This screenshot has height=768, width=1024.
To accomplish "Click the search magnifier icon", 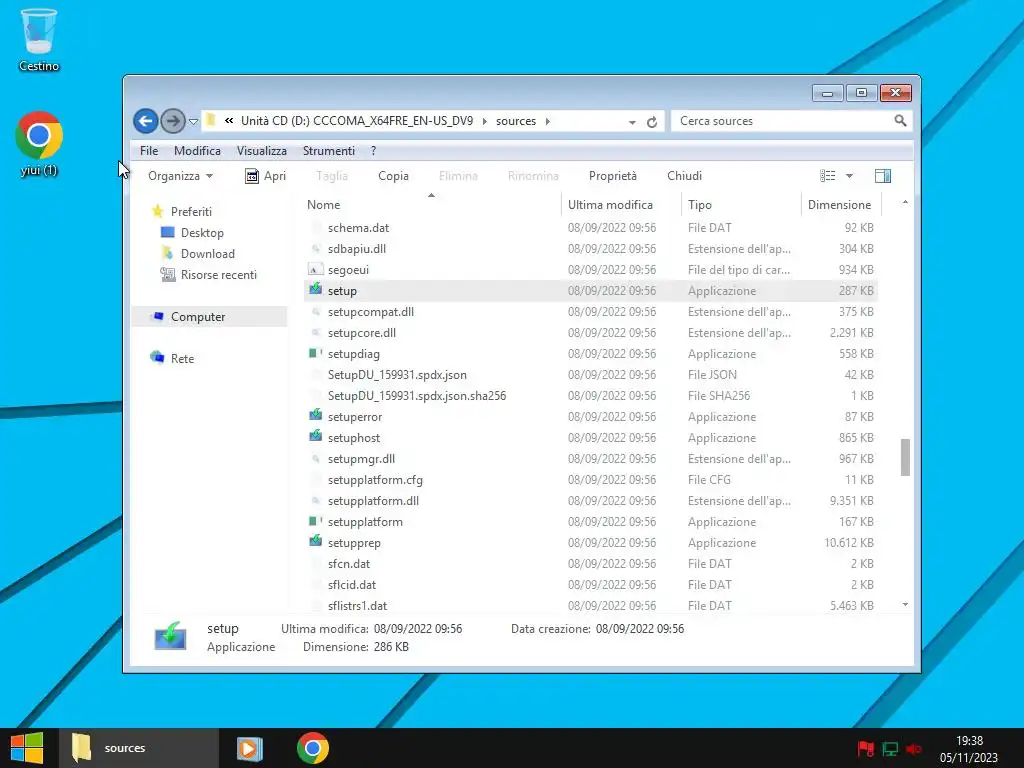I will [x=900, y=121].
